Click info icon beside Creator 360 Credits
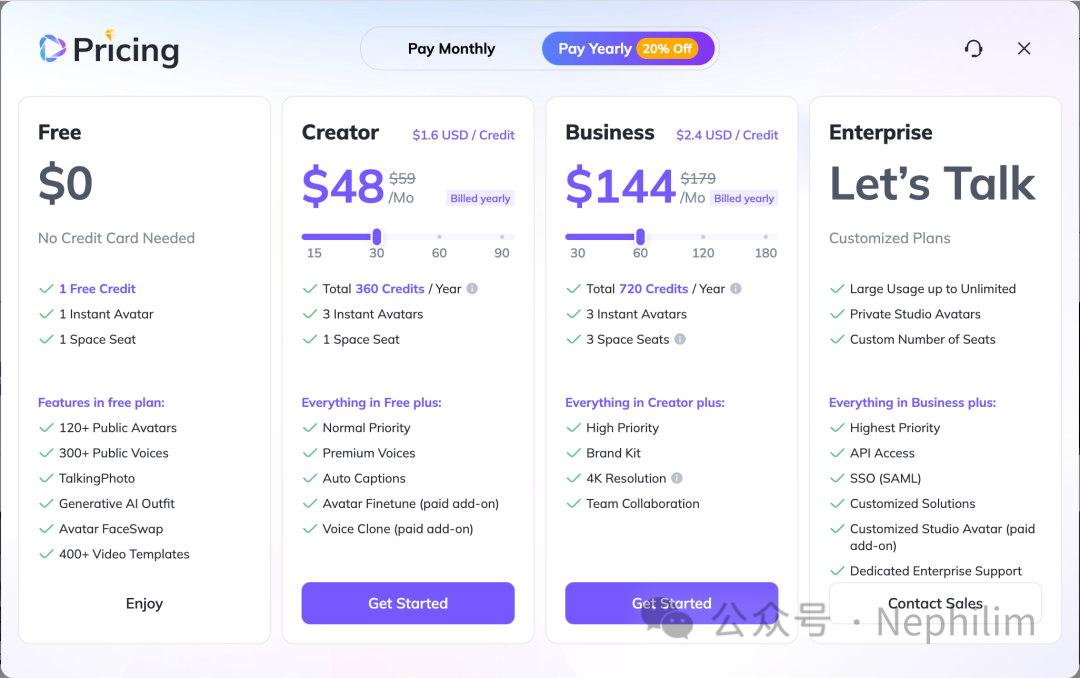 tap(472, 289)
